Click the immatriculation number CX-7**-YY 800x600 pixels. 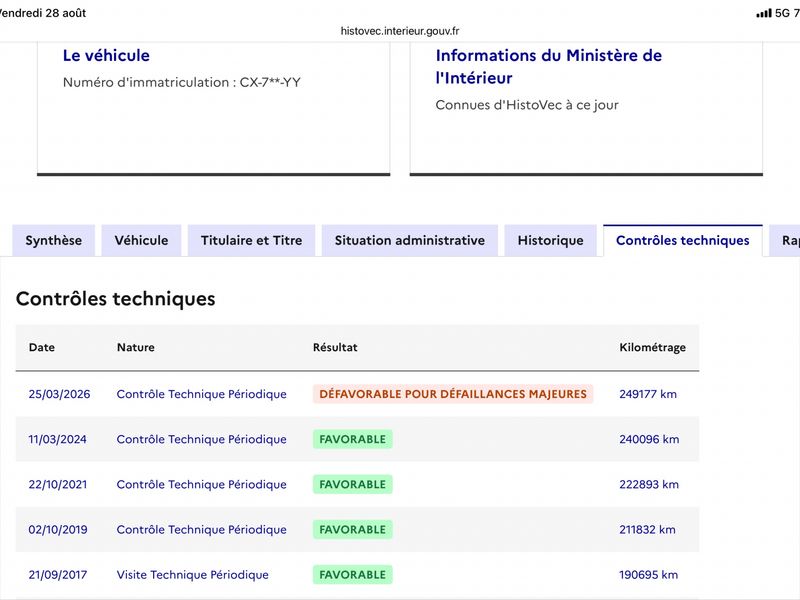pyautogui.click(x=270, y=82)
